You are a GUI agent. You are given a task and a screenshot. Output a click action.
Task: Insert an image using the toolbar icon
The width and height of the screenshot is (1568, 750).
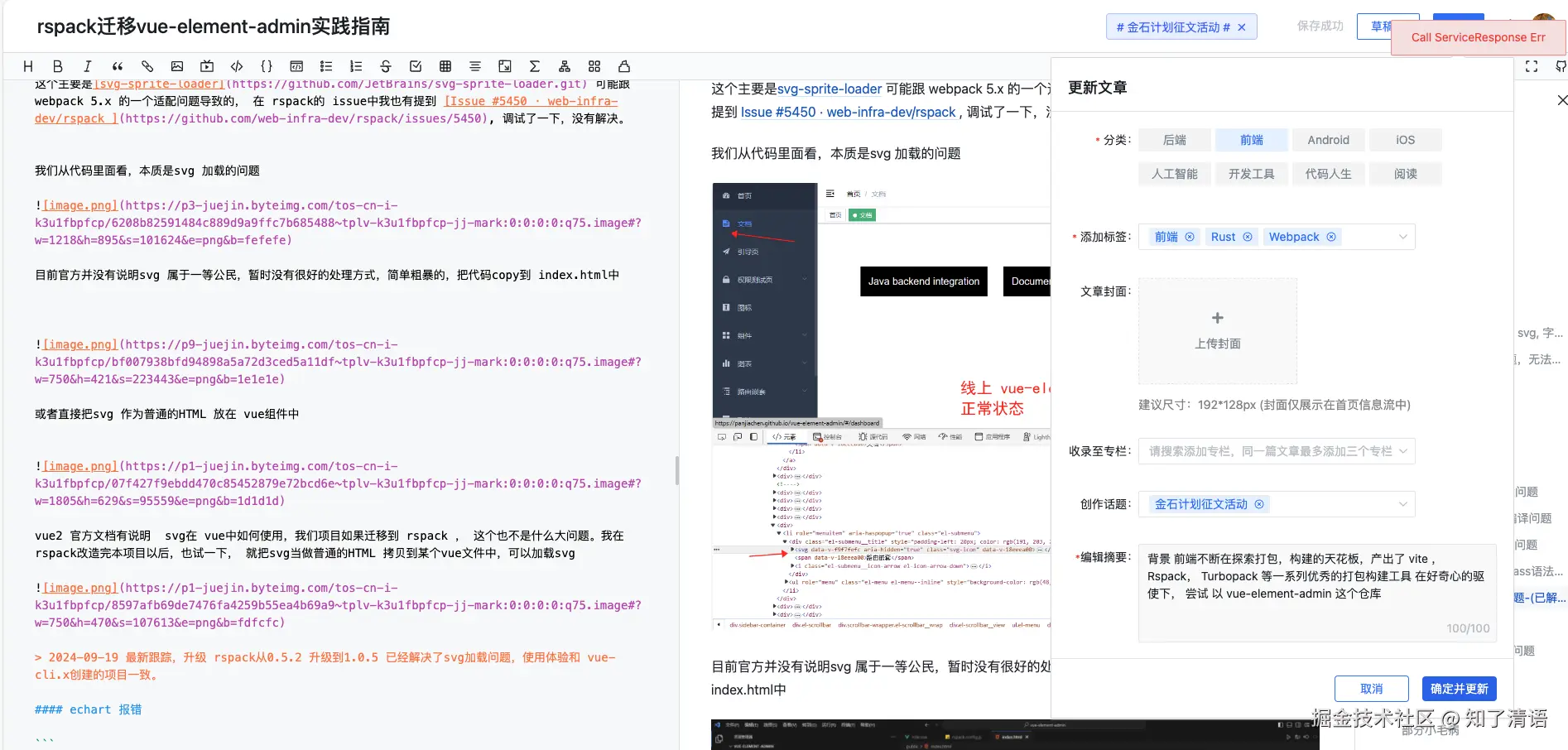(x=176, y=66)
